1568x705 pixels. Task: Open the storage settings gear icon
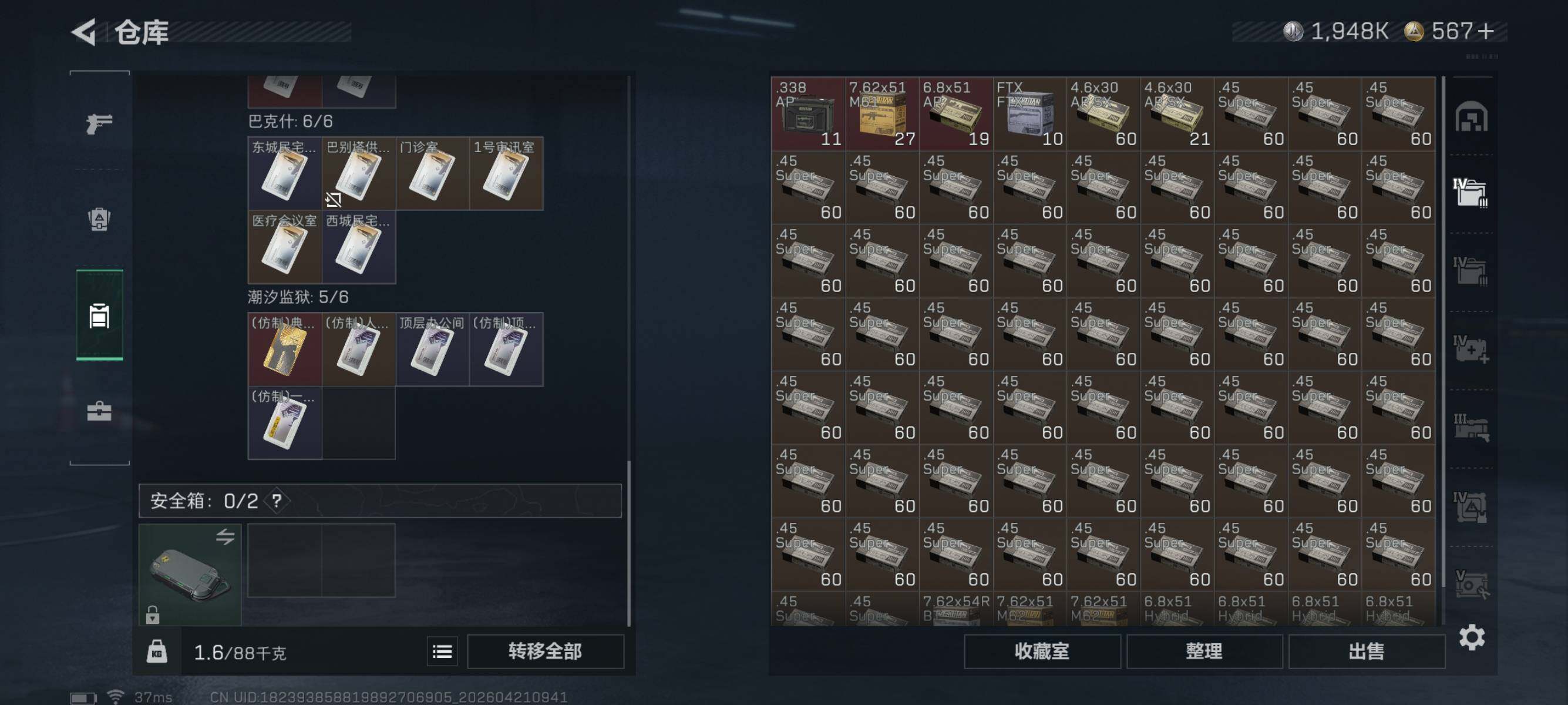tap(1471, 637)
